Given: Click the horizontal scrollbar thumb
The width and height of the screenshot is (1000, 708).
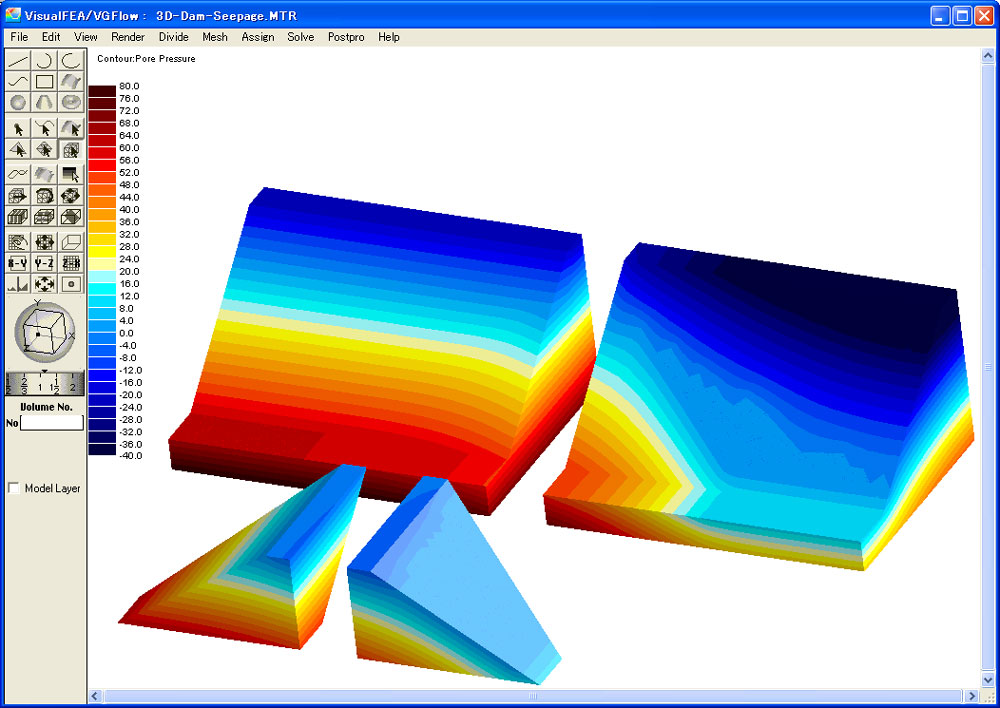Looking at the screenshot, I should coord(533,696).
